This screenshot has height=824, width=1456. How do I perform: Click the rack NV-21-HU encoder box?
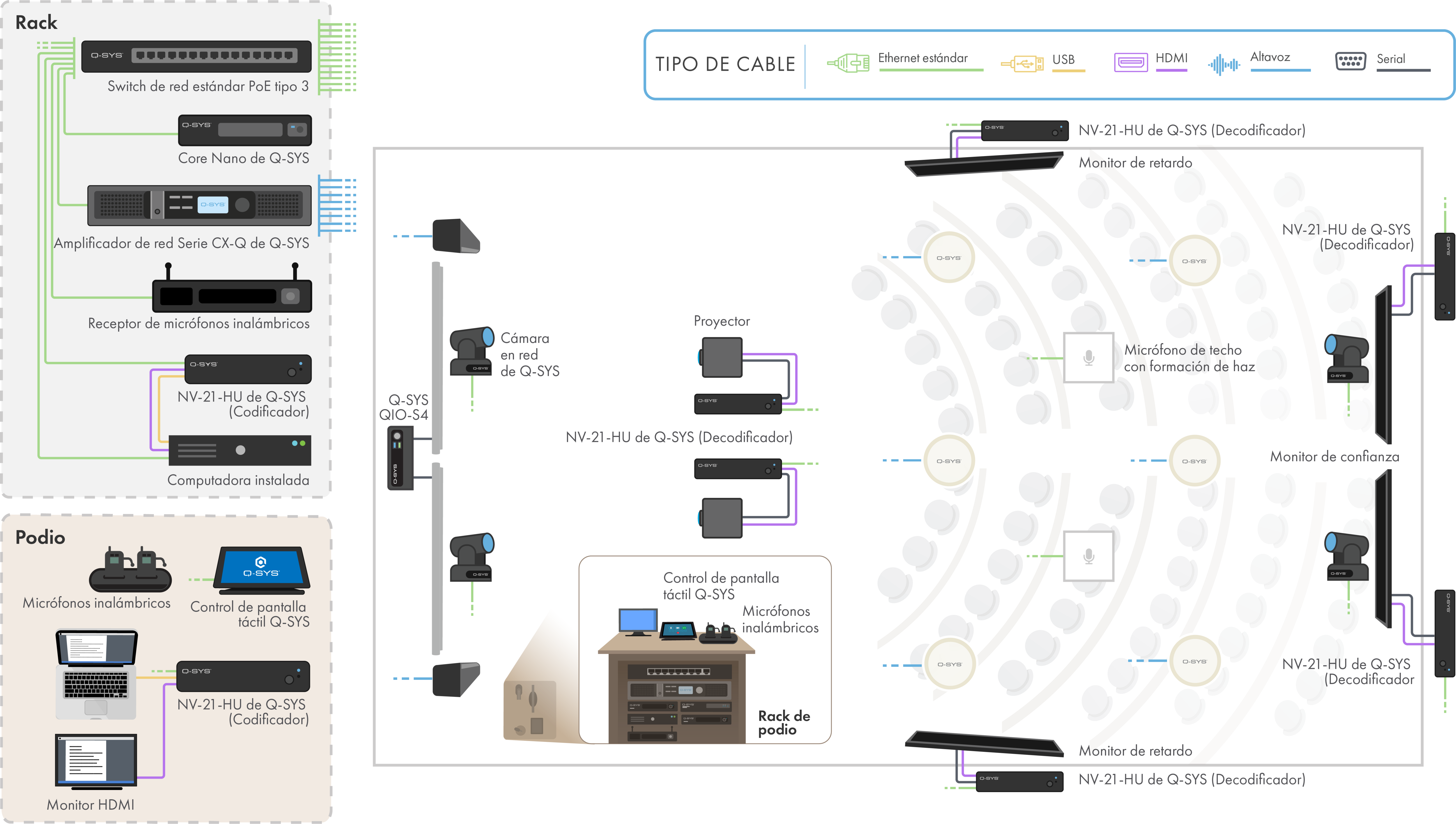[x=248, y=369]
